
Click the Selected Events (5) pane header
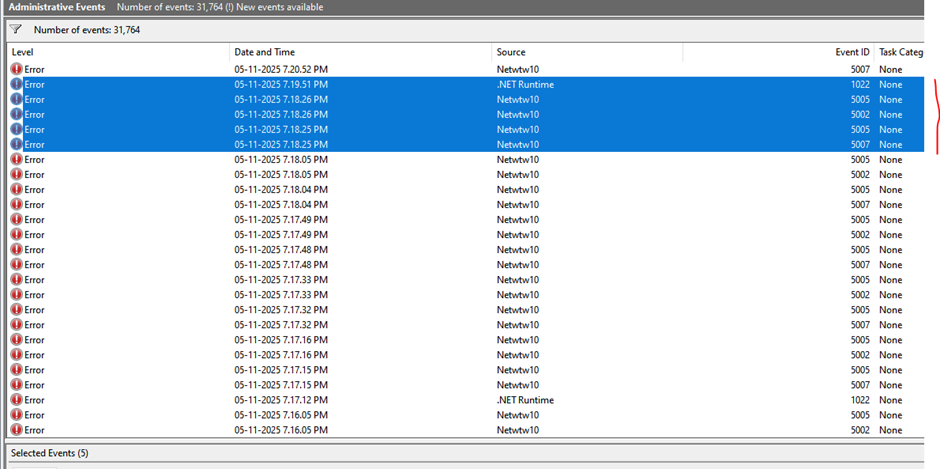pyautogui.click(x=48, y=453)
